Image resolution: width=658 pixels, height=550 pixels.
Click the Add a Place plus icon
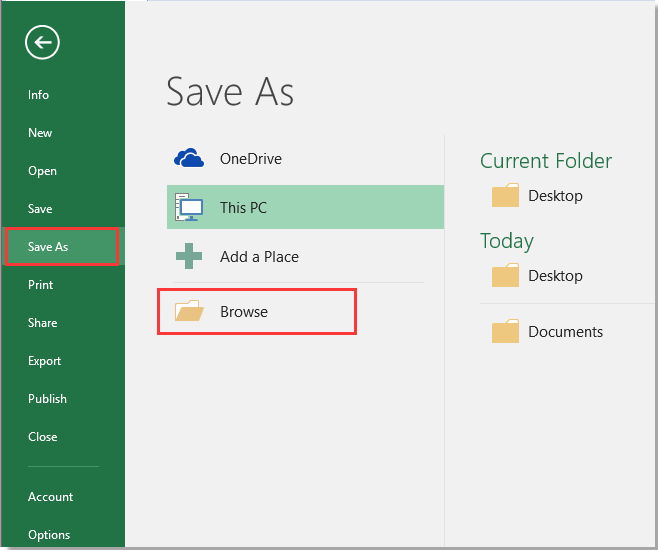189,256
